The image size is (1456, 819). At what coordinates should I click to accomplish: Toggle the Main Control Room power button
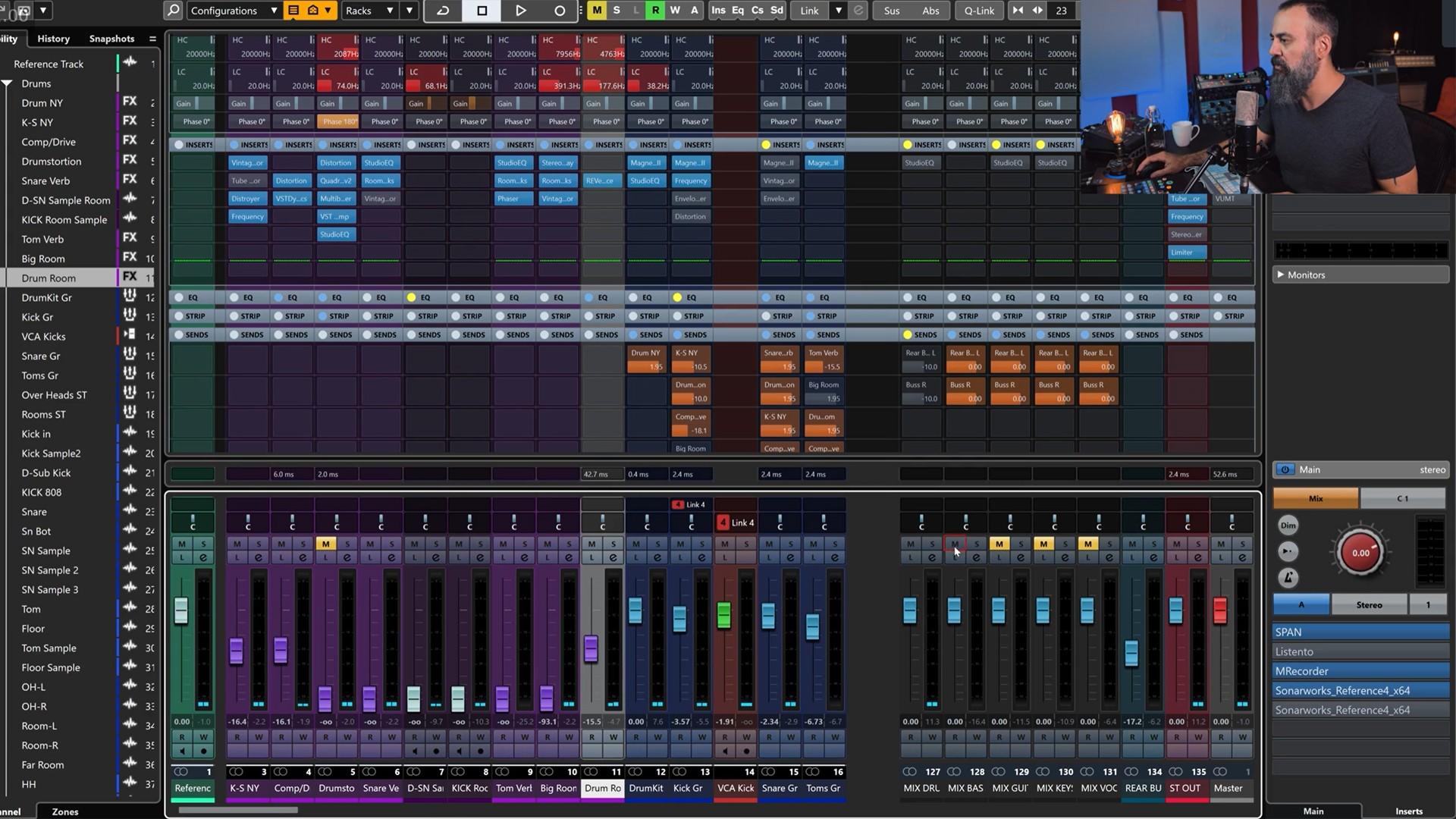tap(1285, 470)
